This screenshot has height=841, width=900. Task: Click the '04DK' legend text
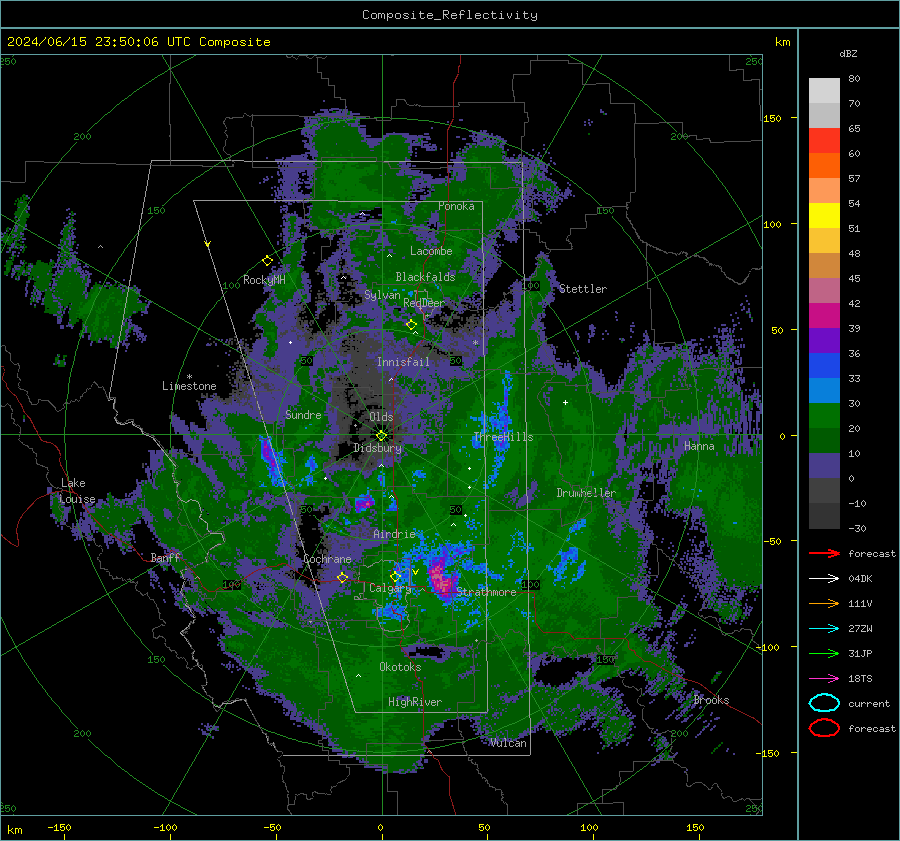click(x=860, y=579)
